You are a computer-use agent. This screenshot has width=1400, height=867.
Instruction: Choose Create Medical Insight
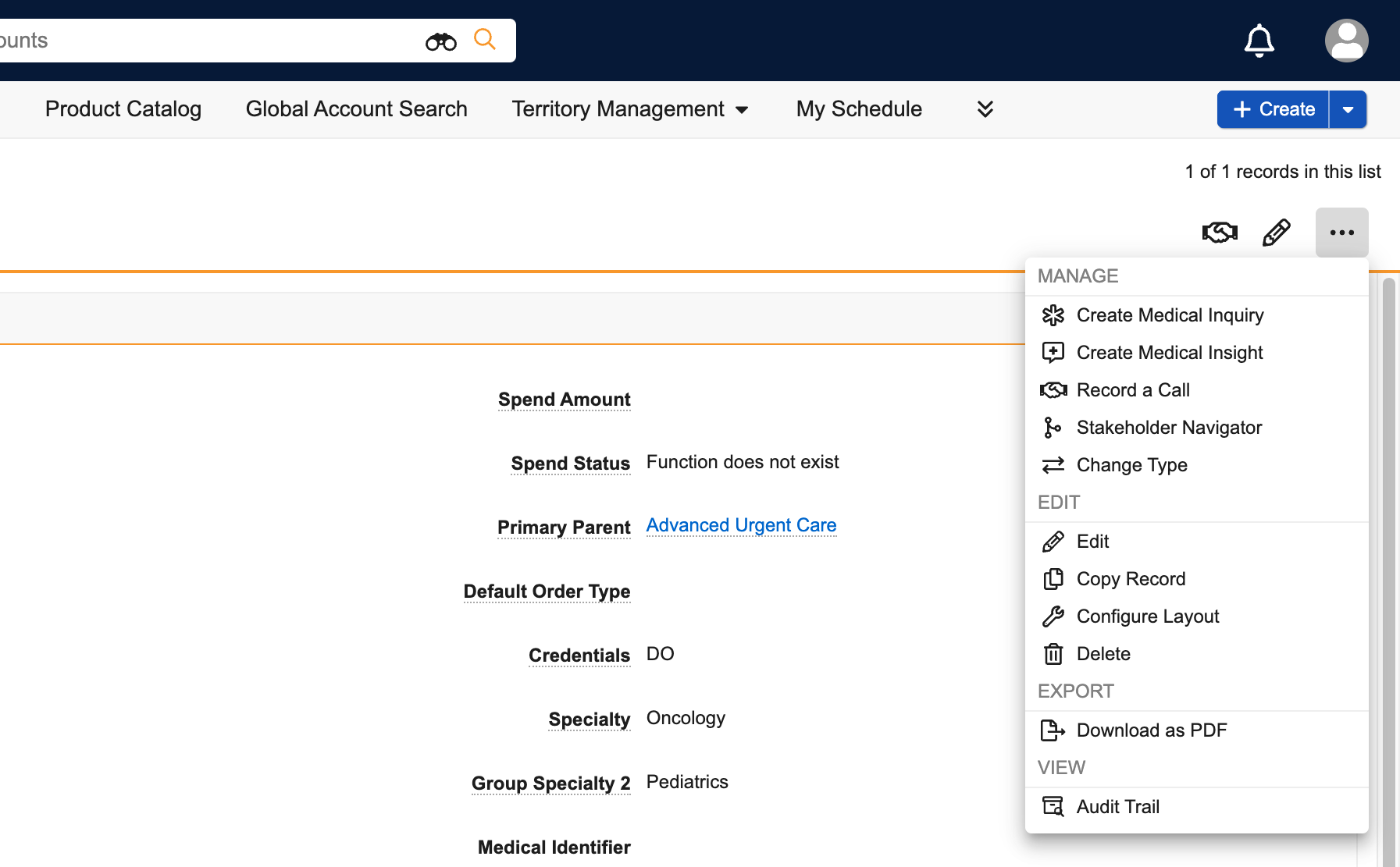coord(1169,353)
